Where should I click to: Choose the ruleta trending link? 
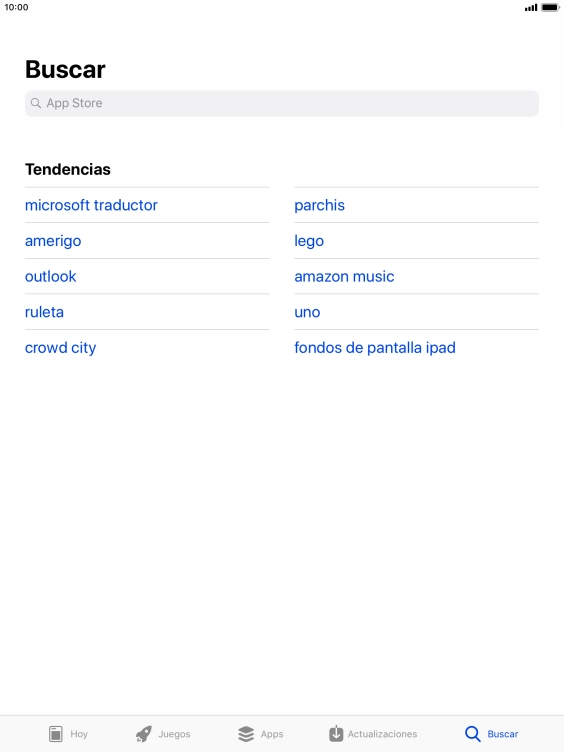44,312
